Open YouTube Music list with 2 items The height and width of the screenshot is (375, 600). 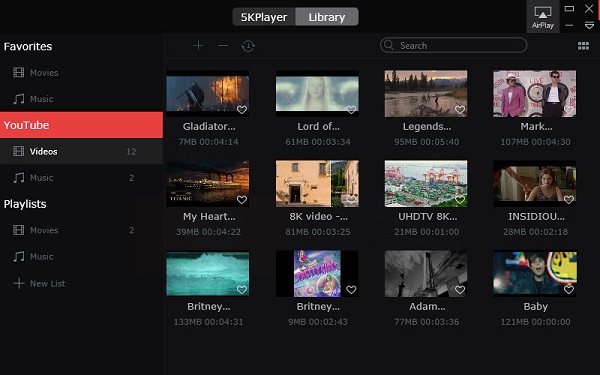(81, 178)
